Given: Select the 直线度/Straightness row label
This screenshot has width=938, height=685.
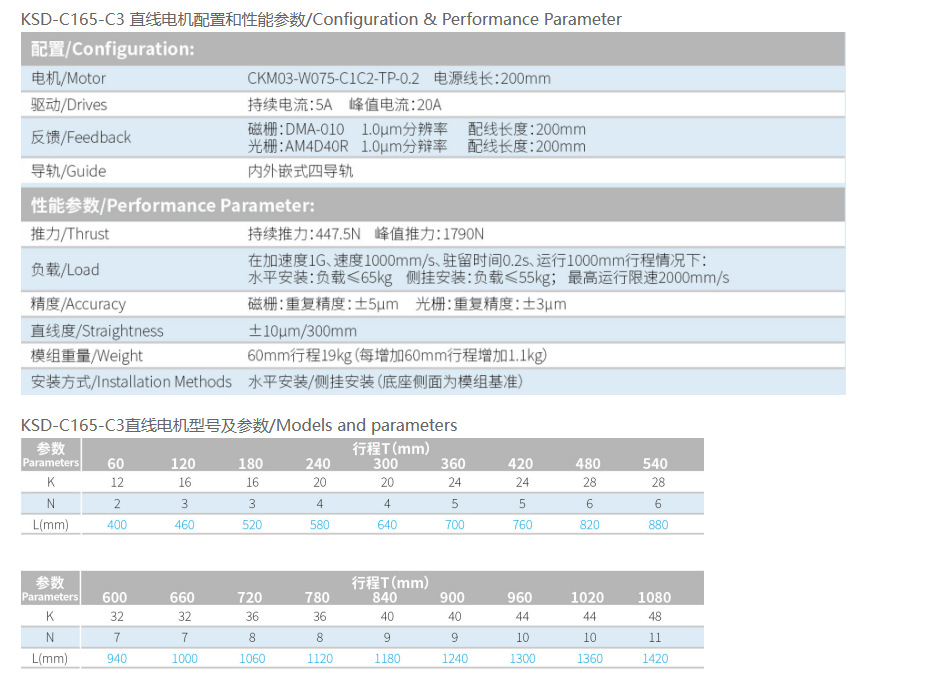Looking at the screenshot, I should tap(97, 331).
